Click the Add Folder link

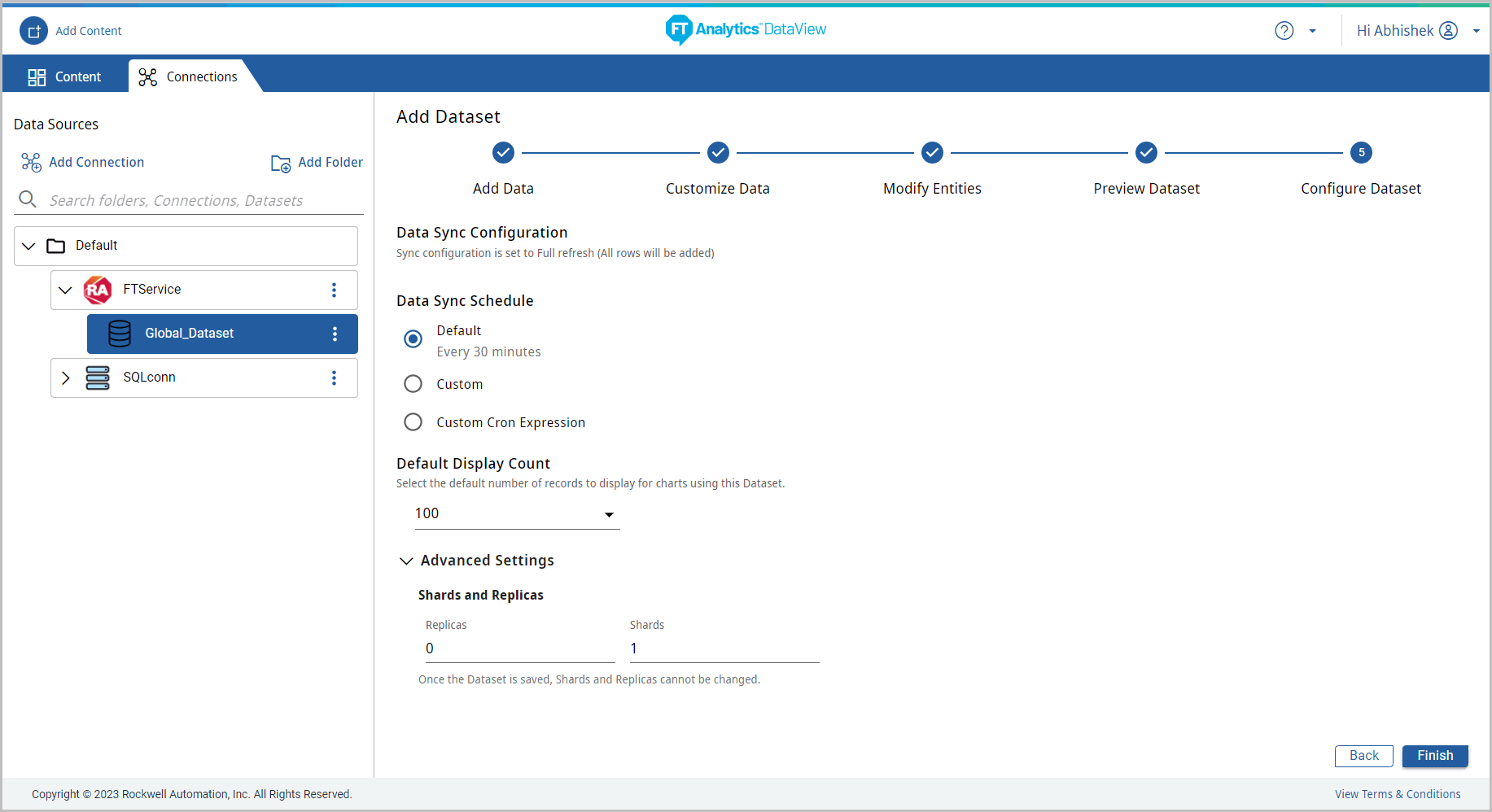330,162
